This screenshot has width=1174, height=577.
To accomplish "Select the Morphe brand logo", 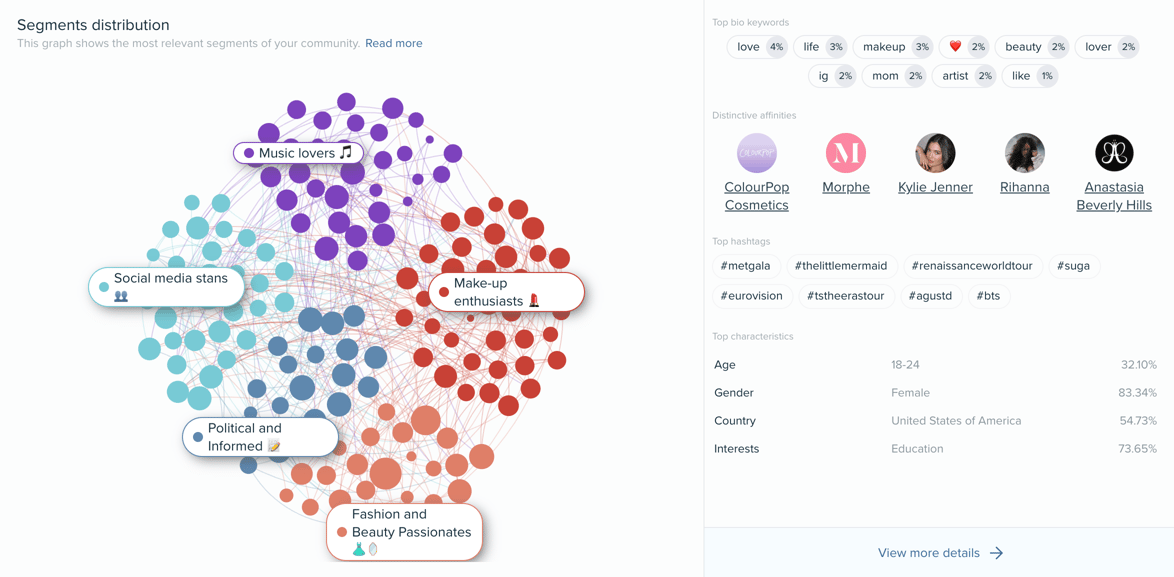I will (845, 152).
